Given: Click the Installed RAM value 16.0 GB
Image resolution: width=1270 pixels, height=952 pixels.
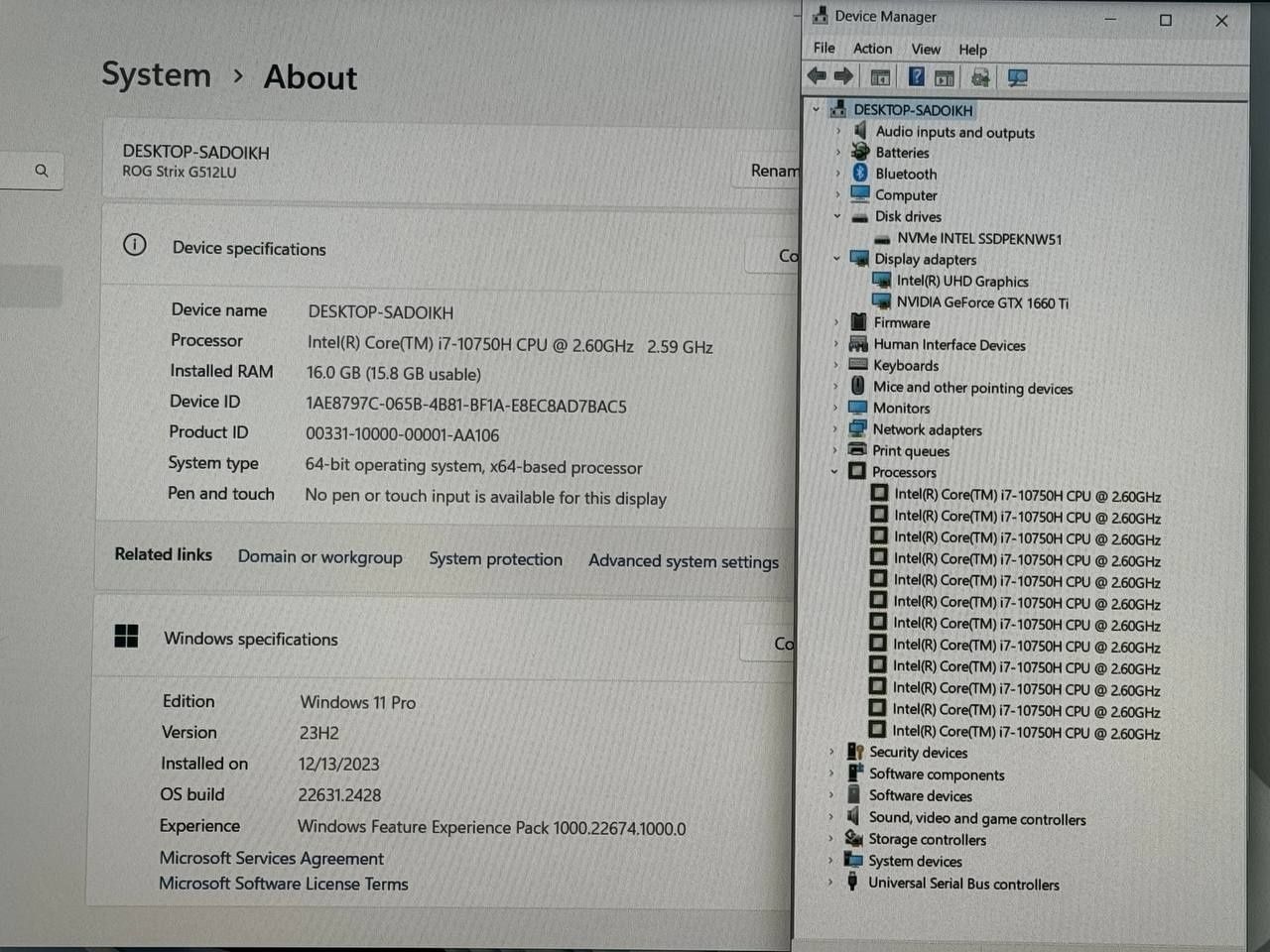Looking at the screenshot, I should click(x=394, y=374).
